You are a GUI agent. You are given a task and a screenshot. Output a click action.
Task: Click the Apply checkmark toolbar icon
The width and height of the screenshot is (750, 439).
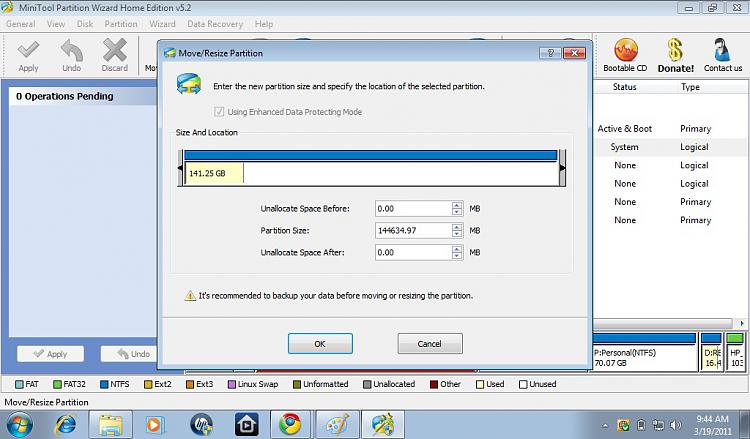[x=28, y=50]
